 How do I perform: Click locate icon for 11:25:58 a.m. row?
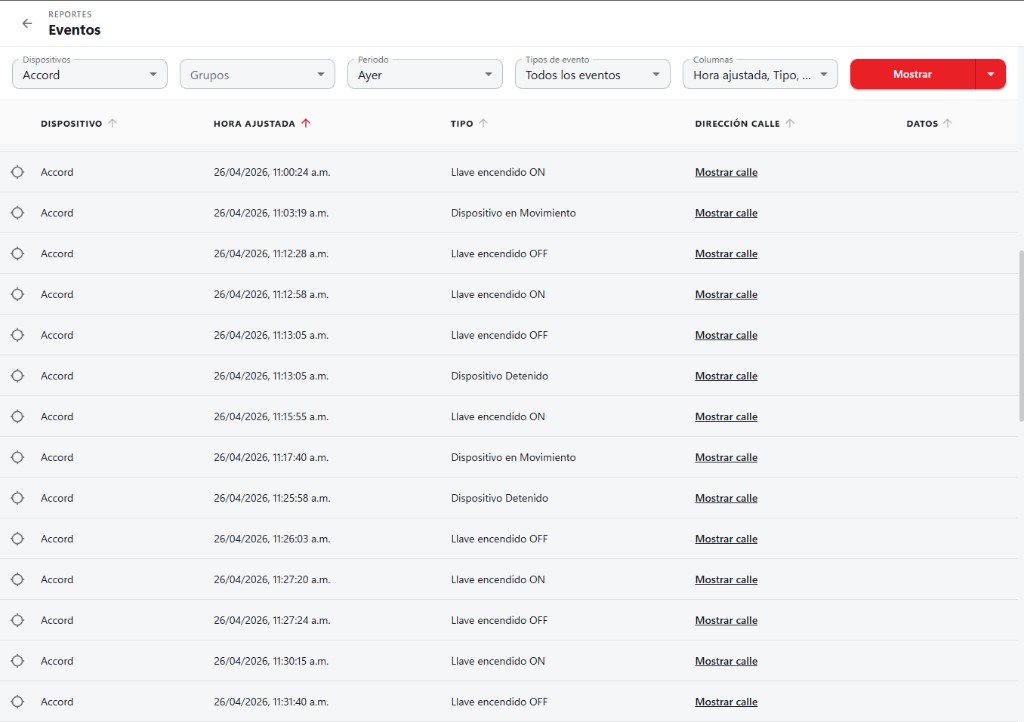(x=18, y=498)
